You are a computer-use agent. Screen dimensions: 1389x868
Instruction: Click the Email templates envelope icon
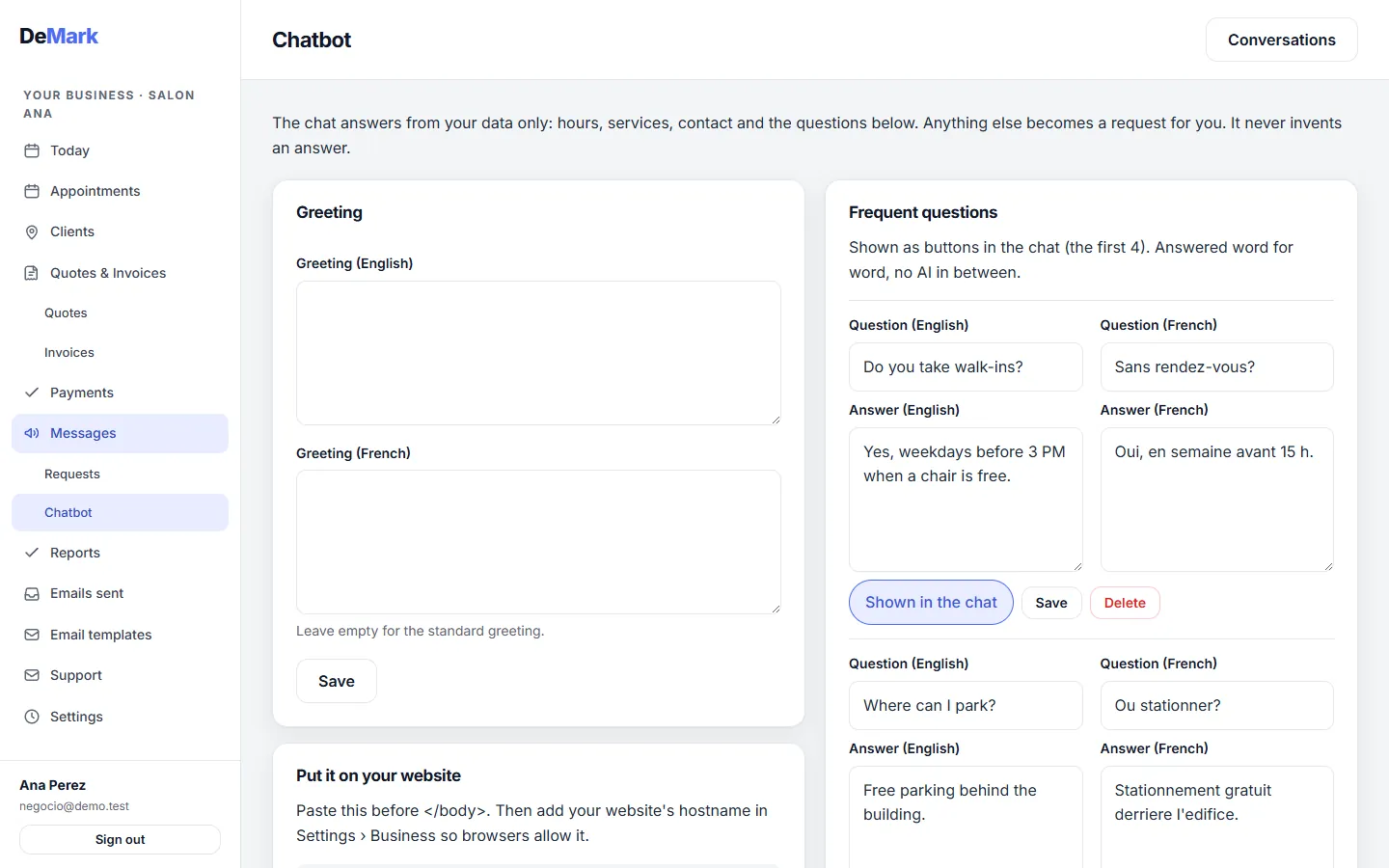click(x=32, y=635)
